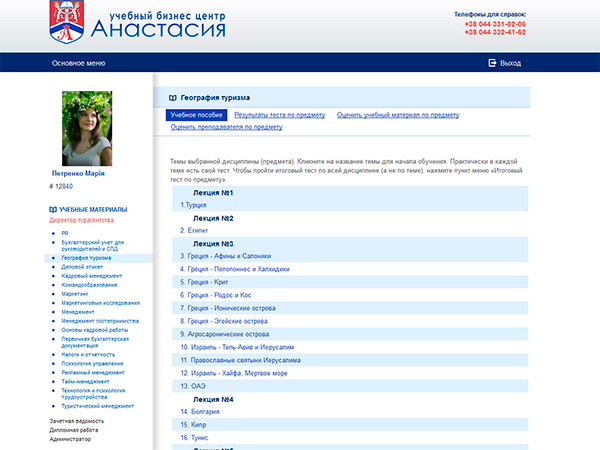Open Основное меню in the navigation bar
The image size is (600, 450).
78,62
